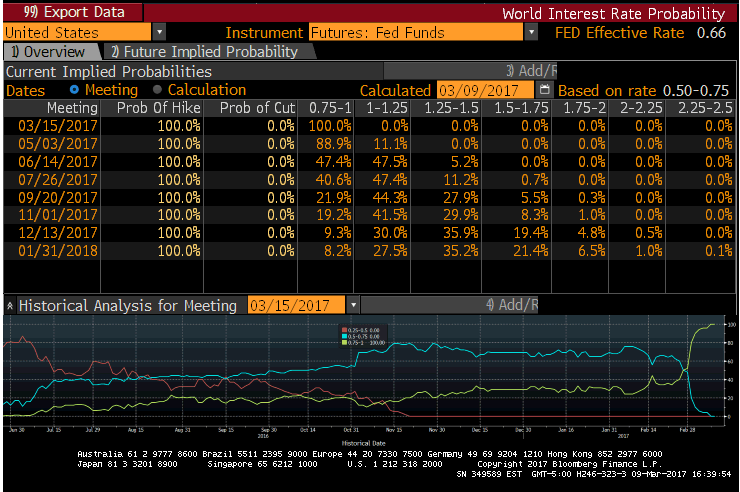Screen dimensions: 740x492
Task: Click the 1.5-1.75 column header
Action: tap(521, 108)
